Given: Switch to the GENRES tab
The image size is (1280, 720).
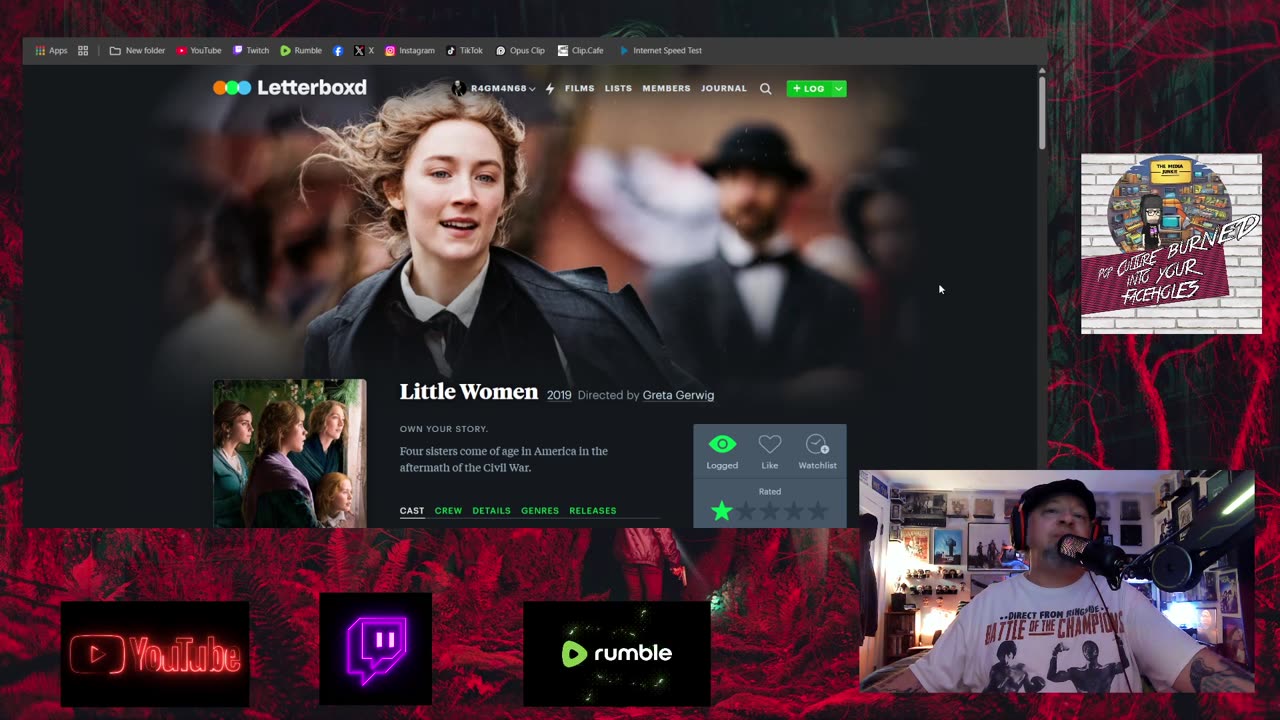Looking at the screenshot, I should click(539, 510).
